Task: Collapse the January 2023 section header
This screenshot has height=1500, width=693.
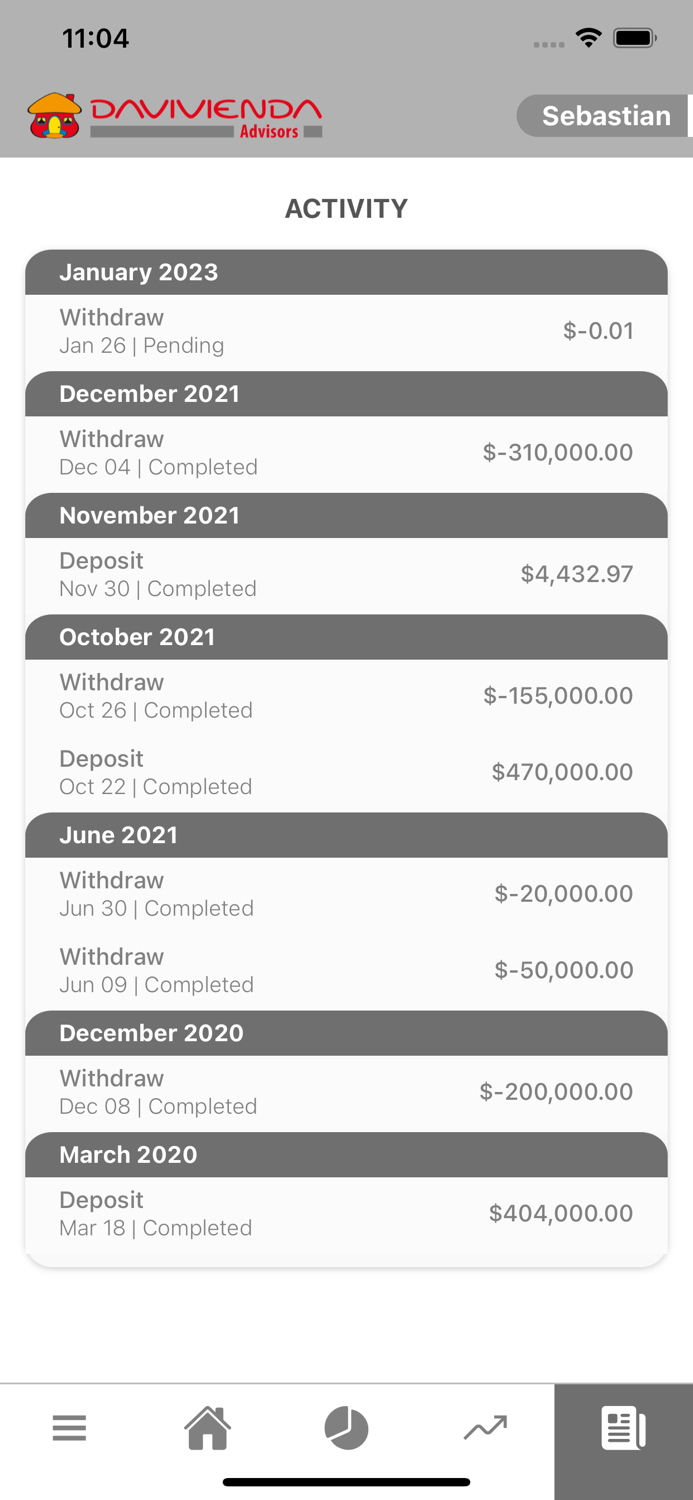Action: 346,272
